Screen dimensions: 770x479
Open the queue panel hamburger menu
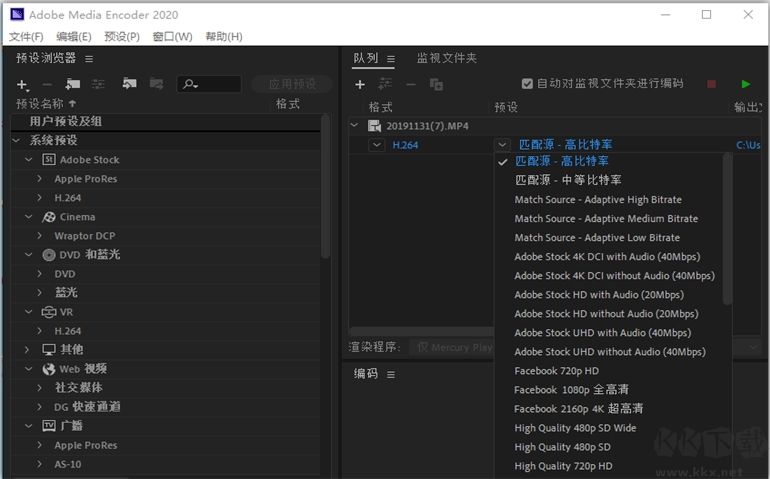click(x=391, y=59)
